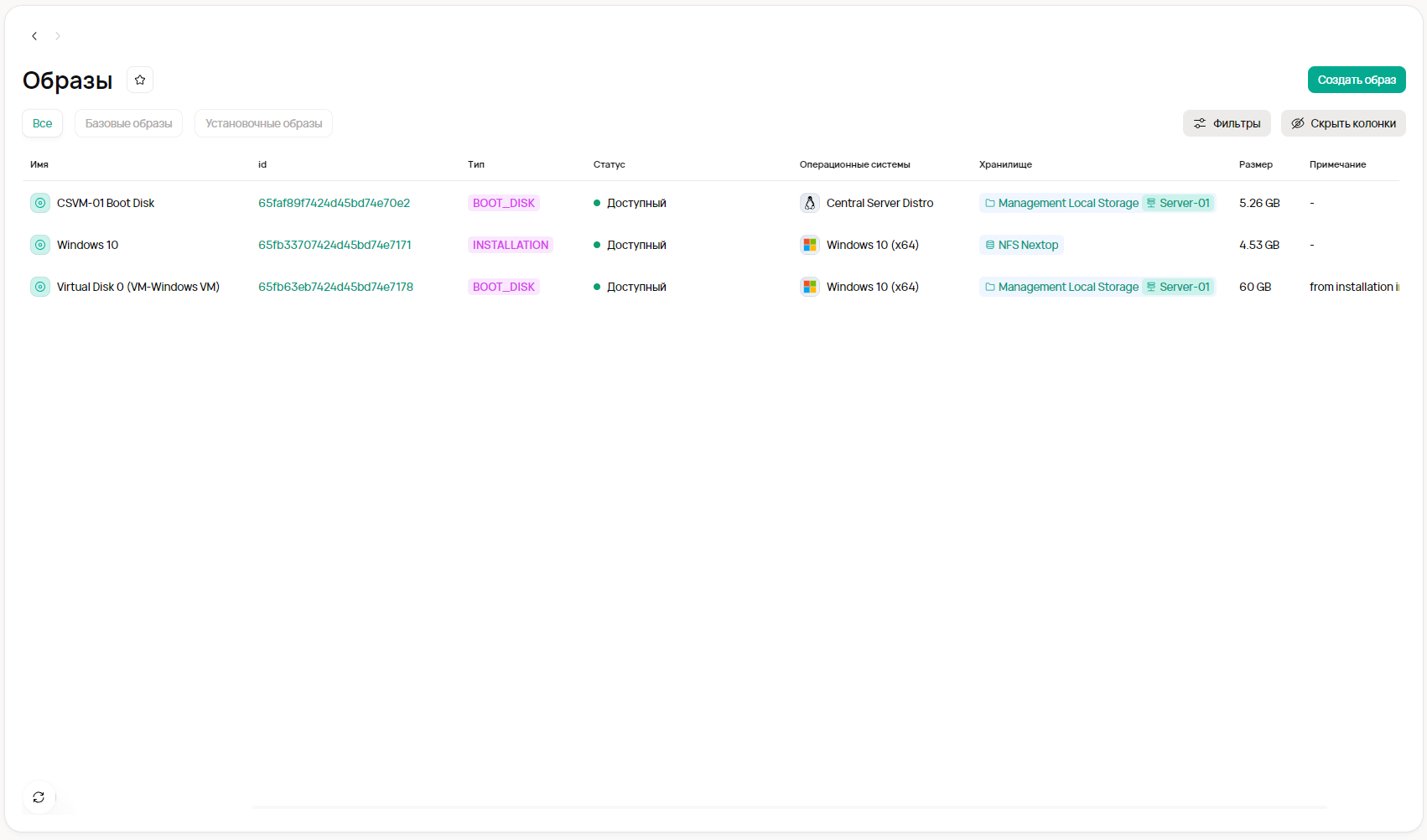
Task: Open image id 65faf89f7424d45bd74e70e2
Action: click(334, 203)
